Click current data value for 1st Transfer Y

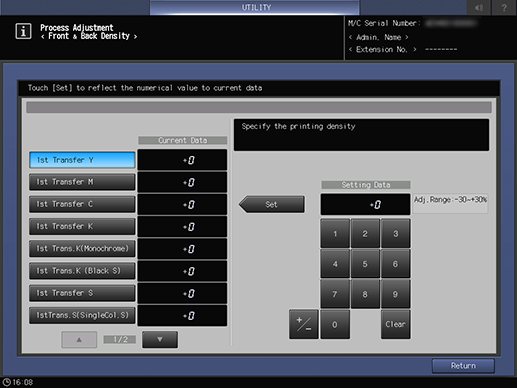pos(182,160)
